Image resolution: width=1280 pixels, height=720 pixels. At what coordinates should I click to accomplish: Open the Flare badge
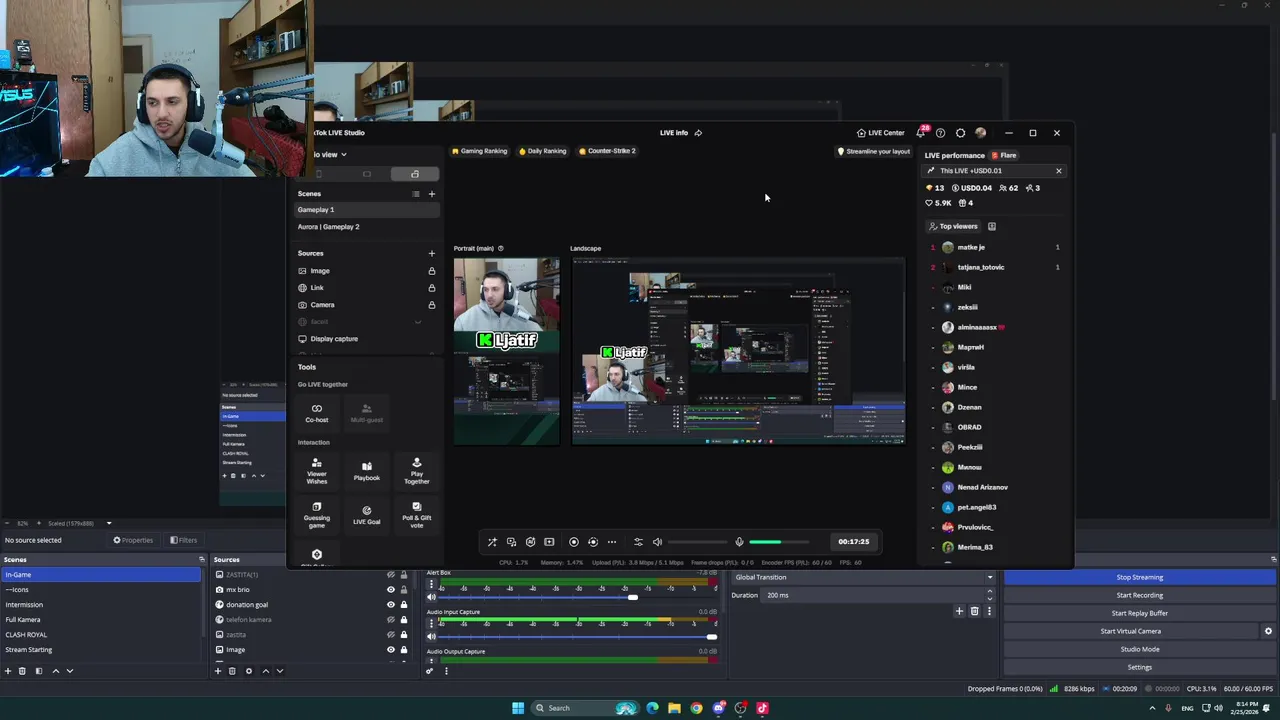[x=1004, y=155]
